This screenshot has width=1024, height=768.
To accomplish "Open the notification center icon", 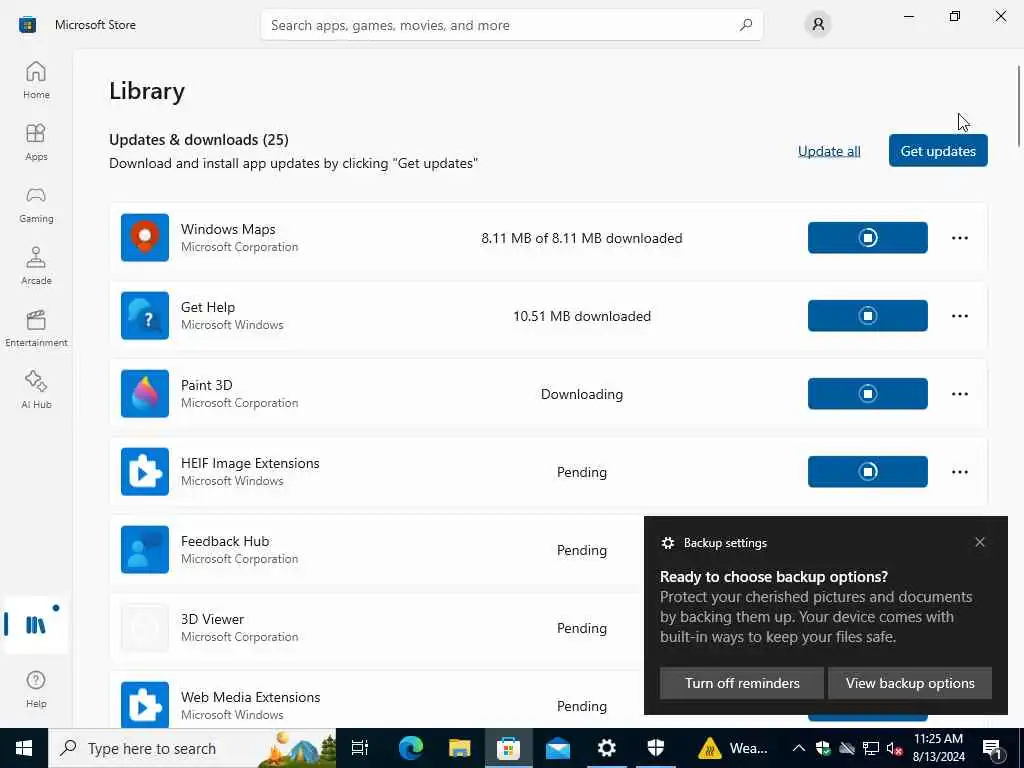I will point(993,748).
